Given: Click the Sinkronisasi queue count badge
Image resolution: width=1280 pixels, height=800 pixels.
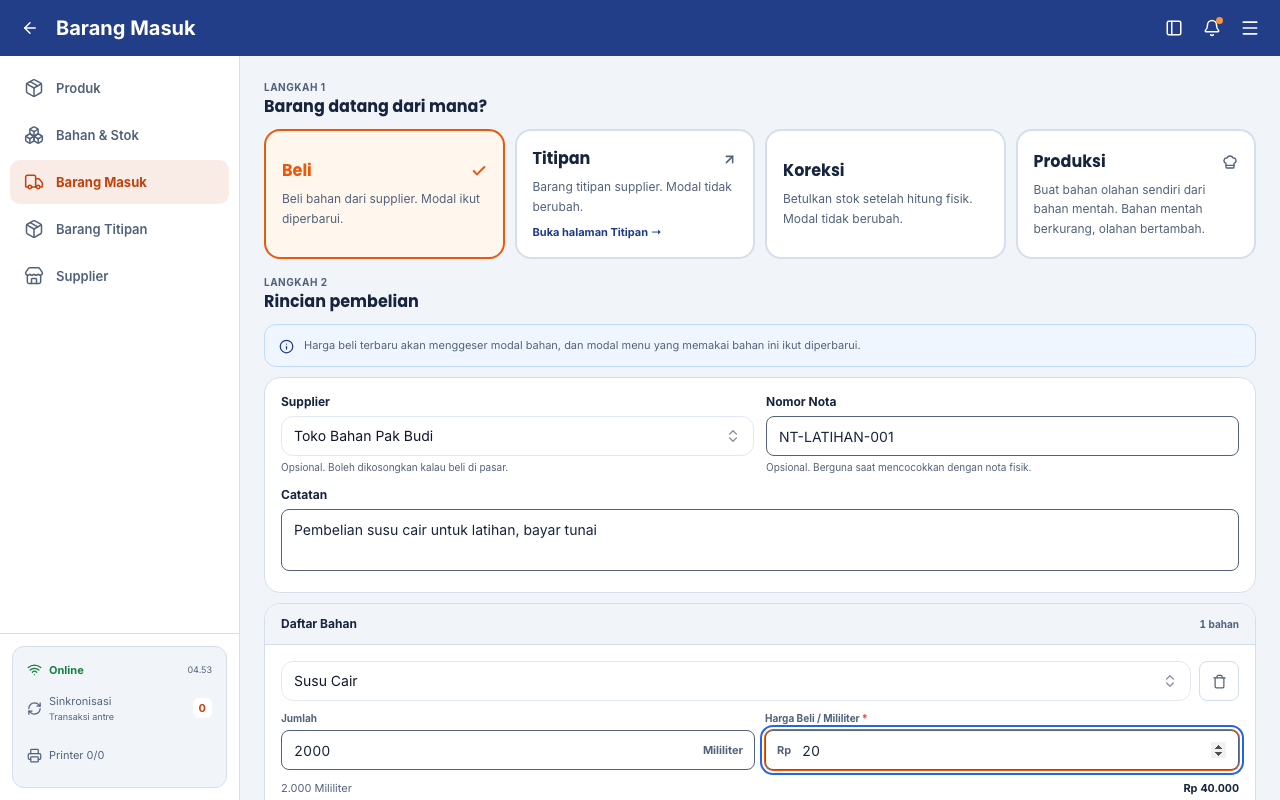Looking at the screenshot, I should click(202, 708).
